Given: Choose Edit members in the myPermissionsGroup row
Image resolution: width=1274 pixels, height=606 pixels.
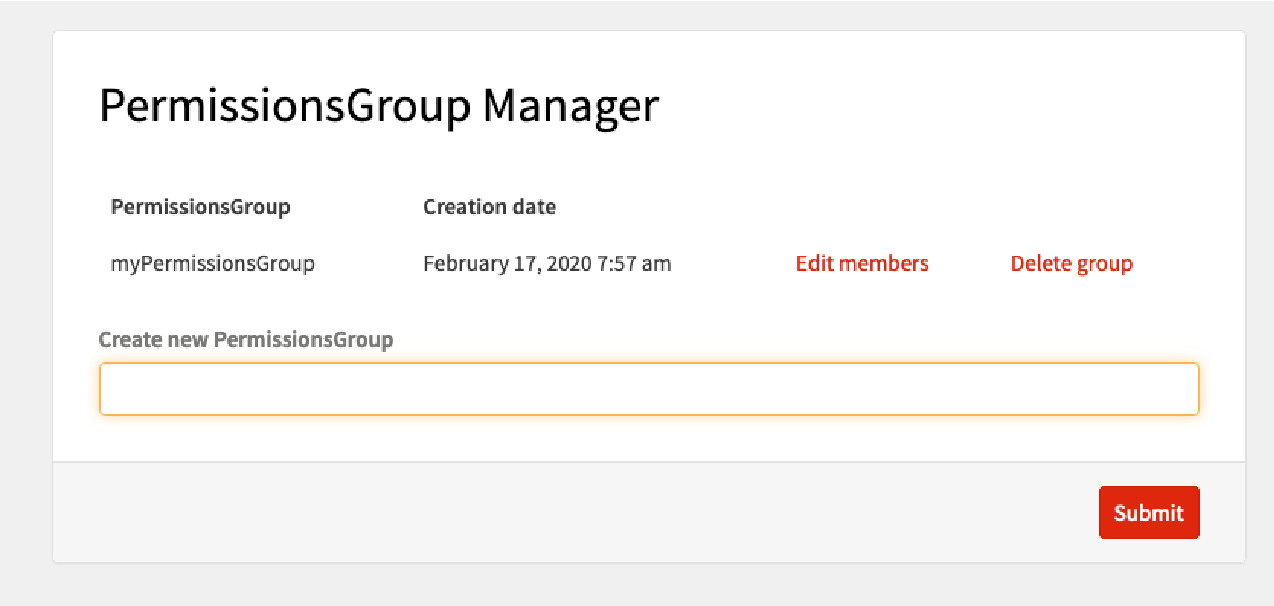Looking at the screenshot, I should coord(861,264).
